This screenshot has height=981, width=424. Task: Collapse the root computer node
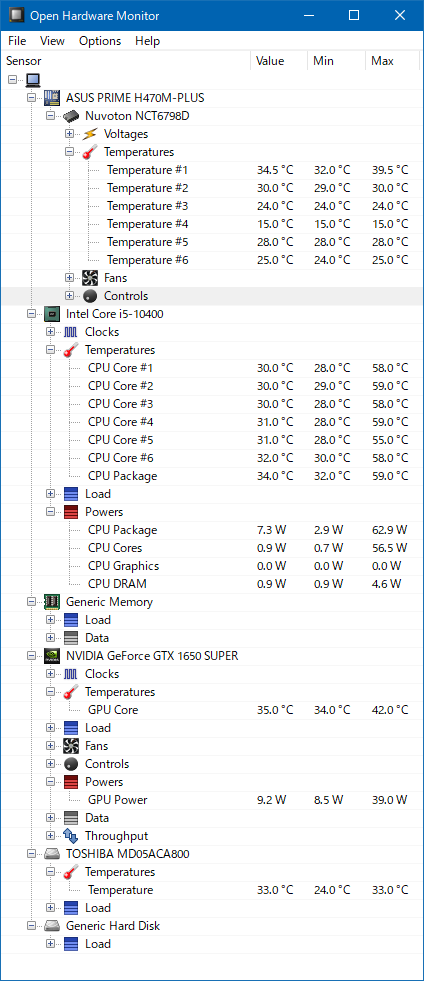coord(13,79)
